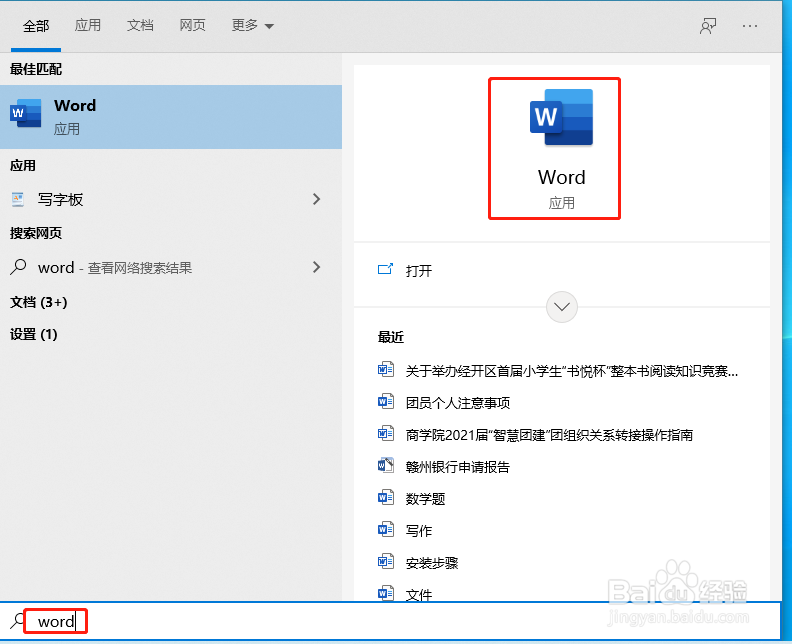792x644 pixels.
Task: Open recent file 关于举办经开区首届小学生
Action: coord(572,371)
